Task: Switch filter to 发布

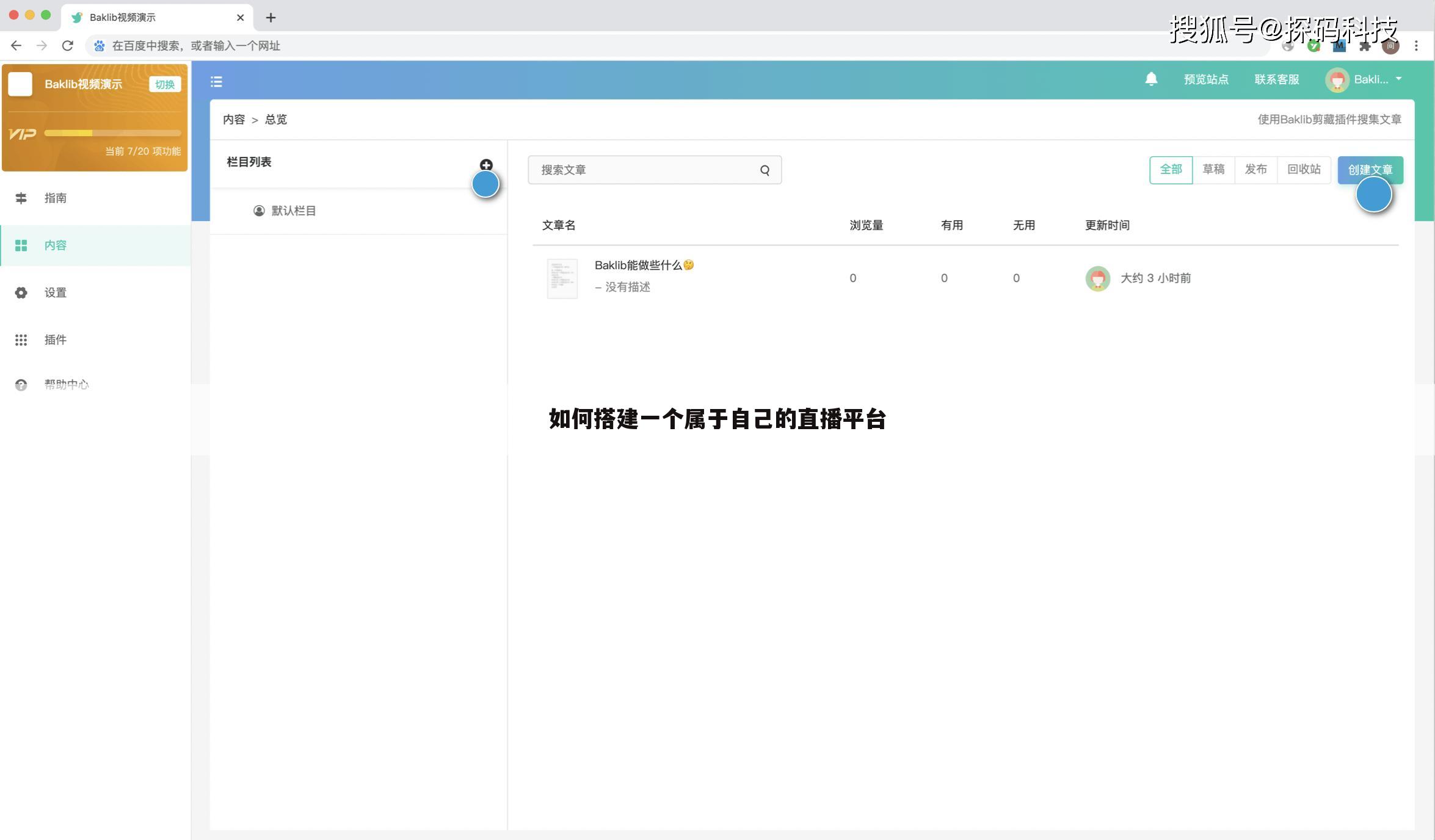Action: pyautogui.click(x=1256, y=169)
